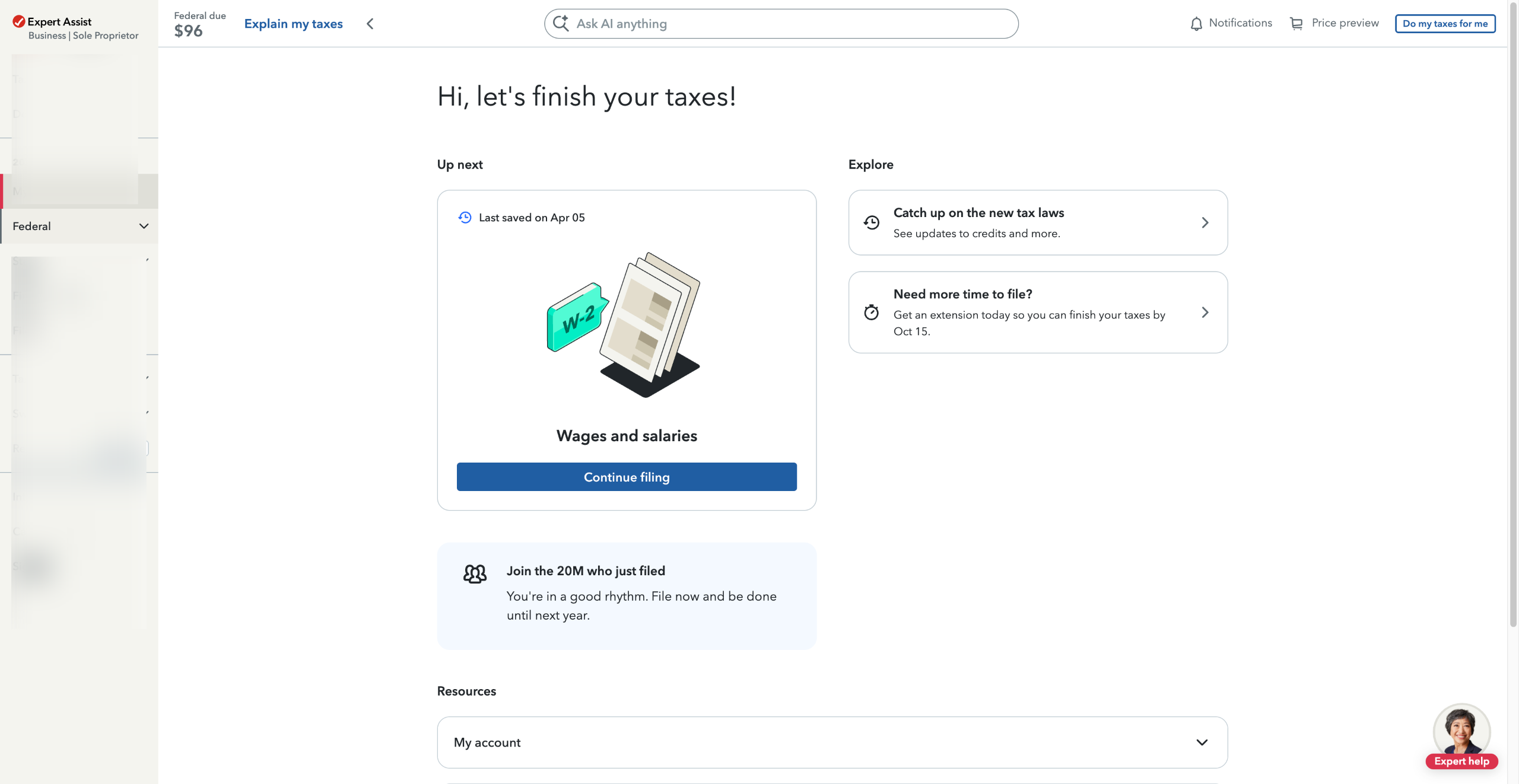This screenshot has width=1519, height=784.
Task: Expand the My account resources section
Action: (x=1202, y=742)
